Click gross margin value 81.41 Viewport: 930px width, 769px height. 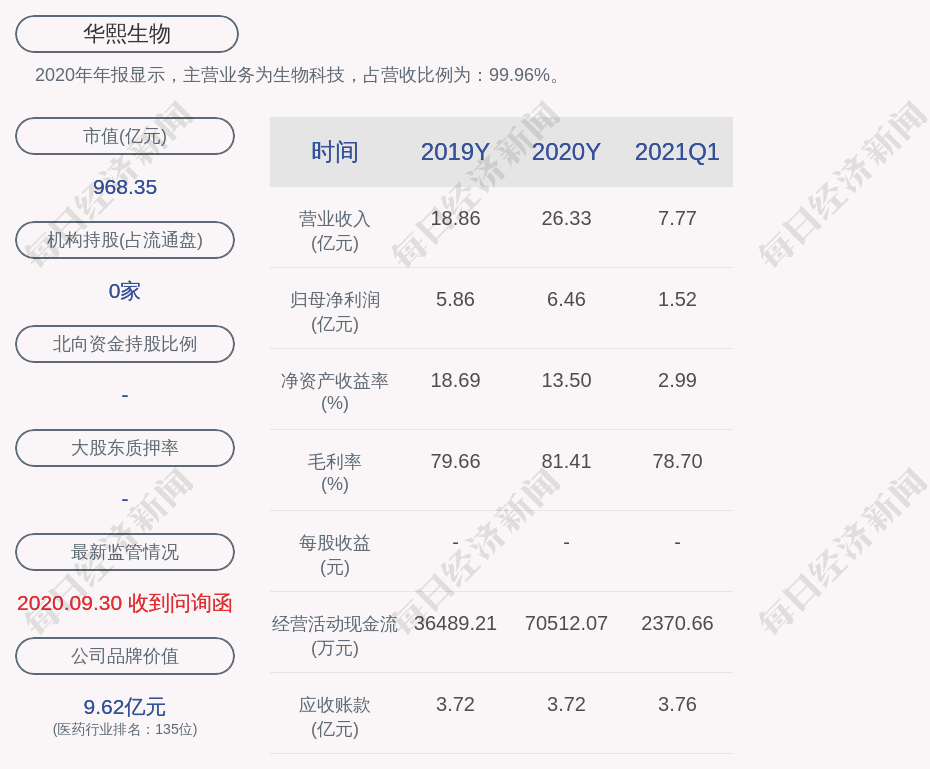[566, 461]
